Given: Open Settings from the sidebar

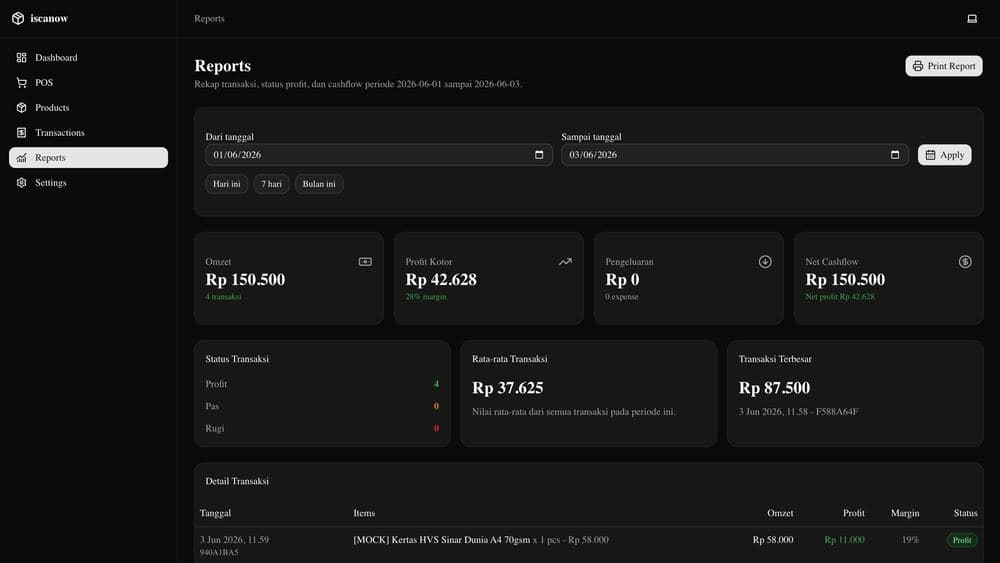Looking at the screenshot, I should point(89,182).
